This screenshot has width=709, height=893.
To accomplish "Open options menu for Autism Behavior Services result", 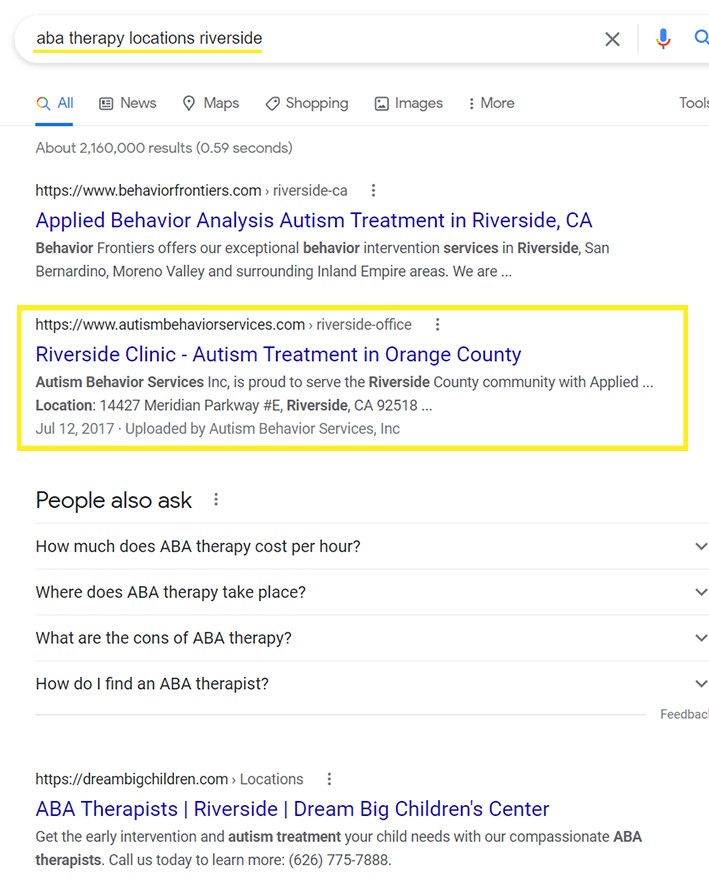I will [x=437, y=324].
